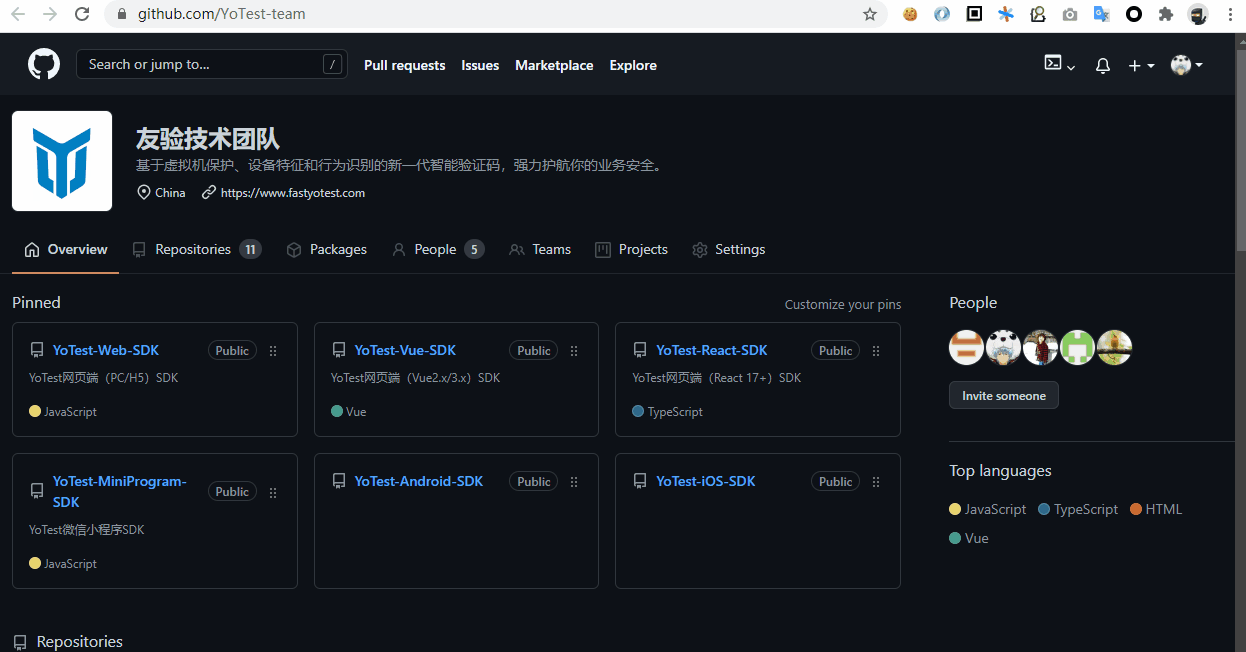This screenshot has height=652, width=1246.
Task: Switch to the Repositories tab
Action: [197, 249]
